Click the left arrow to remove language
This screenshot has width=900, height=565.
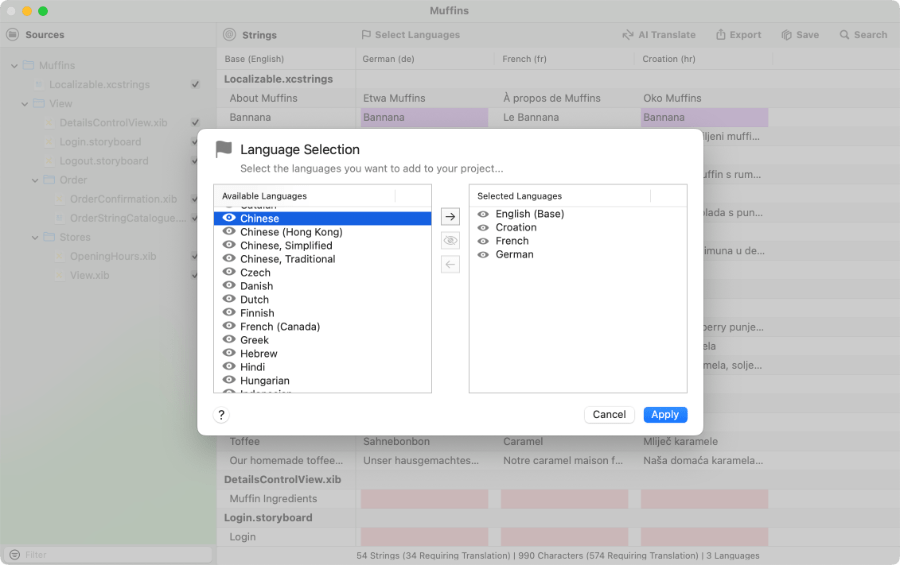click(x=450, y=264)
